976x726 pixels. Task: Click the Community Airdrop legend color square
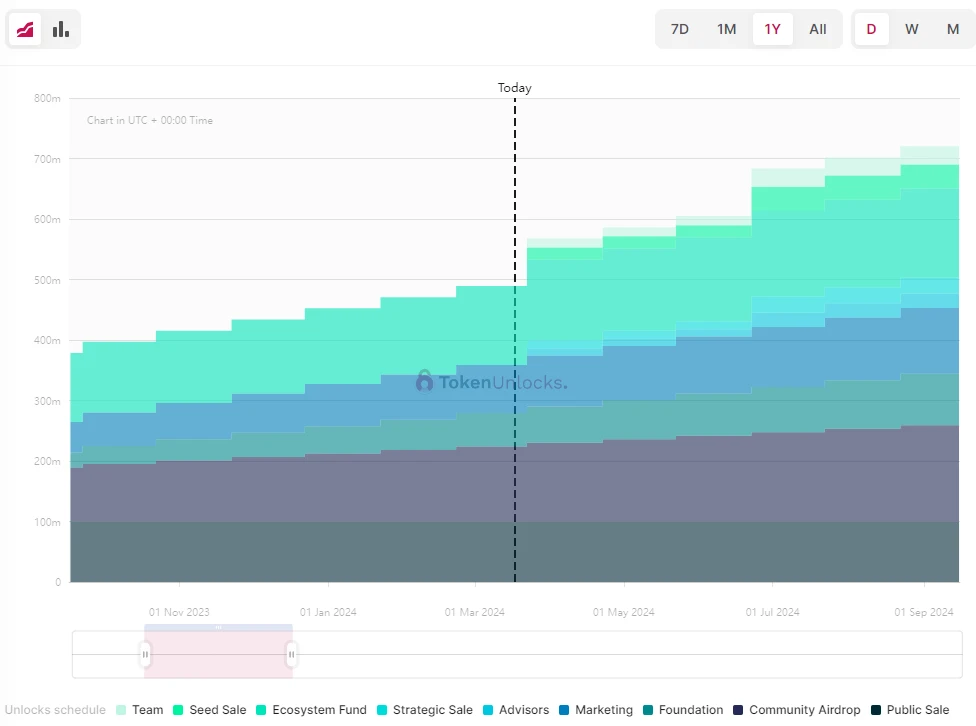point(739,710)
